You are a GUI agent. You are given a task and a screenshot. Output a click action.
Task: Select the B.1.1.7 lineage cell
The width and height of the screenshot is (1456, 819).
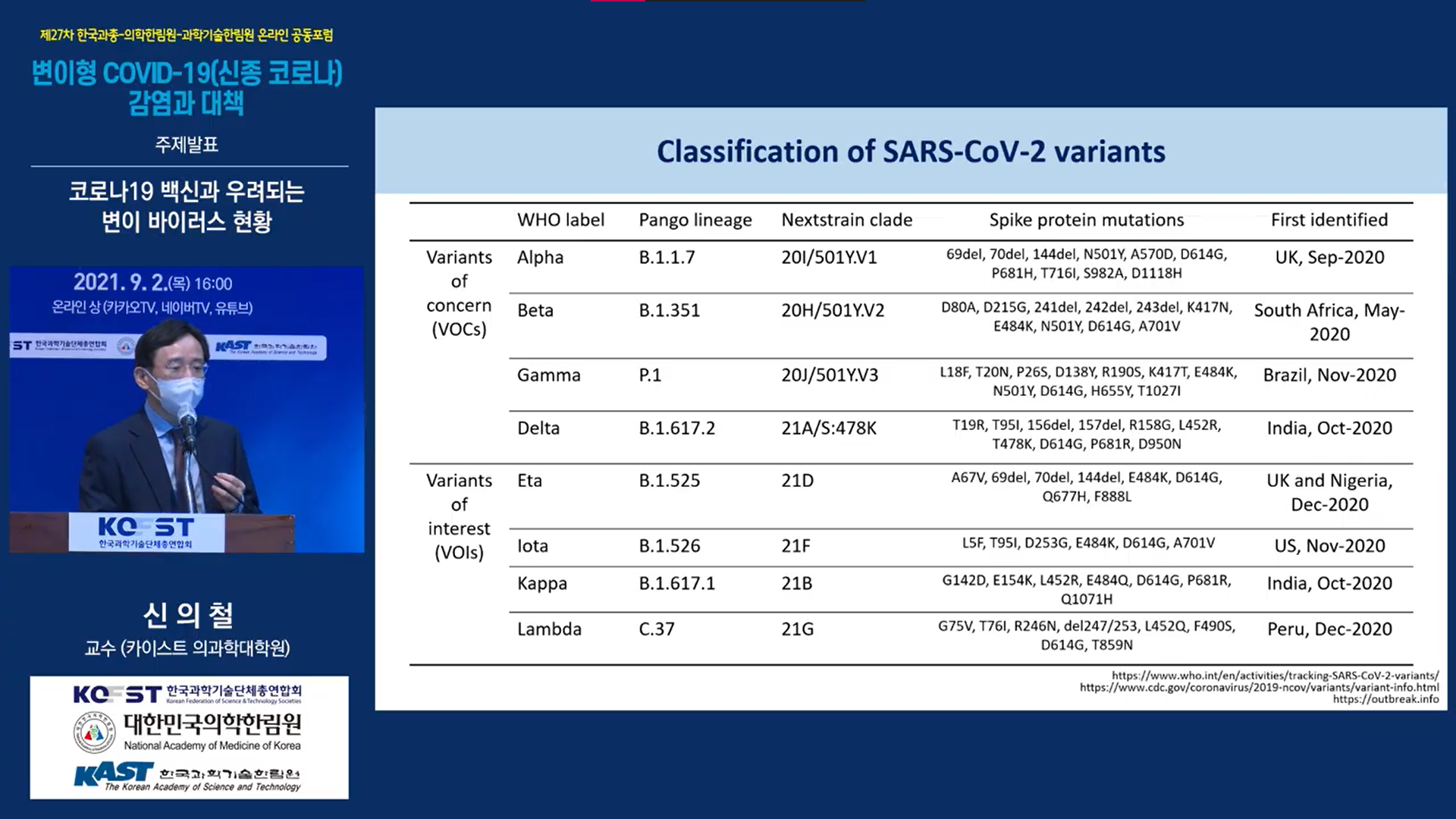click(667, 257)
